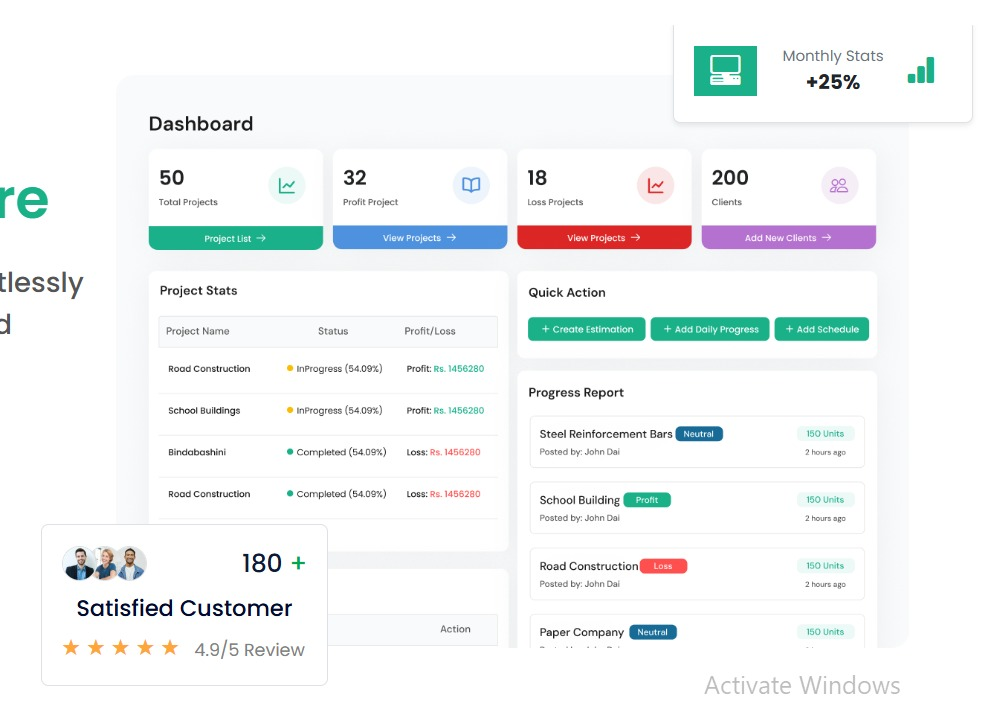The height and width of the screenshot is (701, 991).
Task: Click Add New Clients button
Action: 789,238
